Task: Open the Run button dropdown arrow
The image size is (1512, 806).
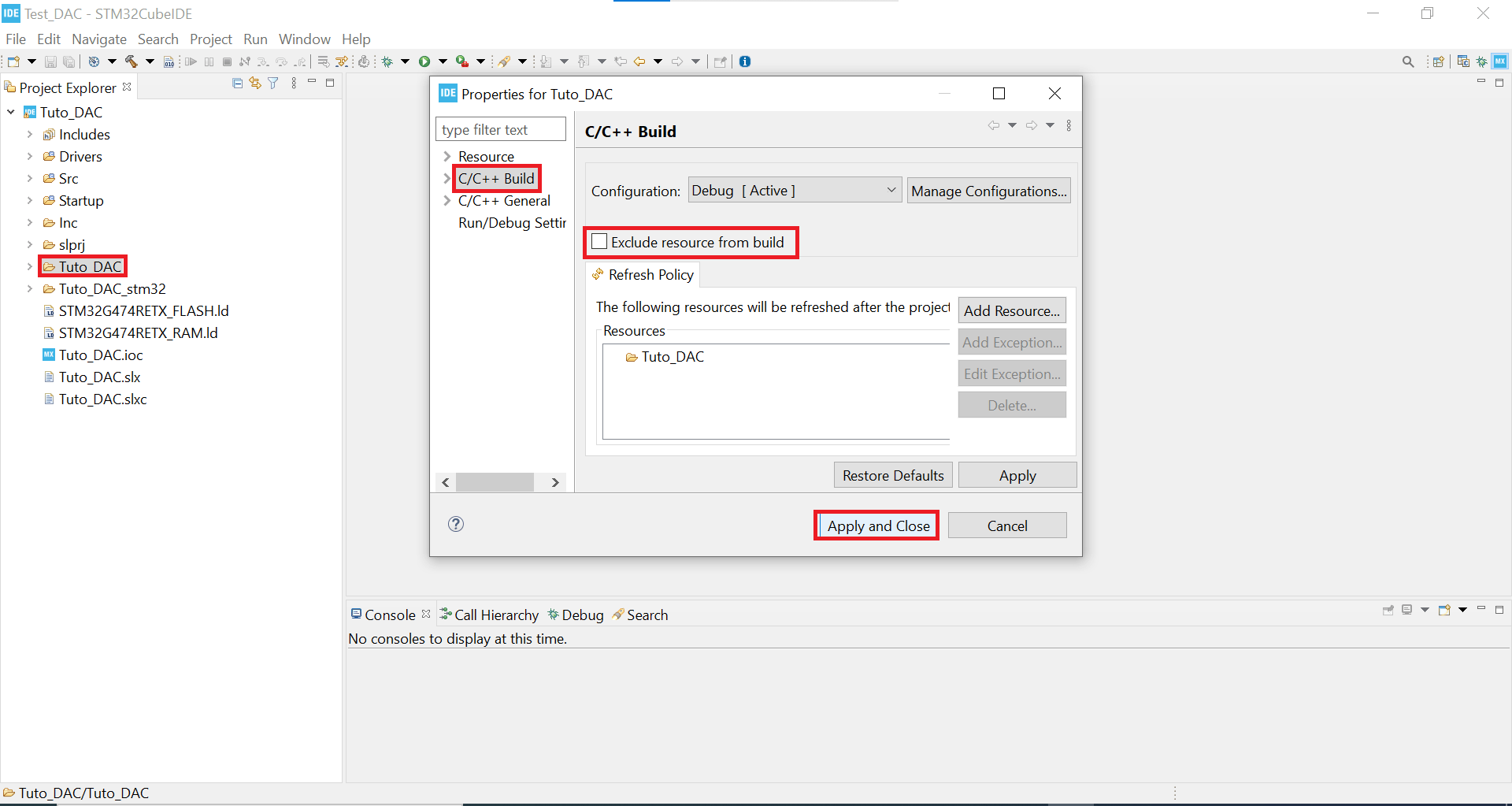Action: pyautogui.click(x=443, y=61)
